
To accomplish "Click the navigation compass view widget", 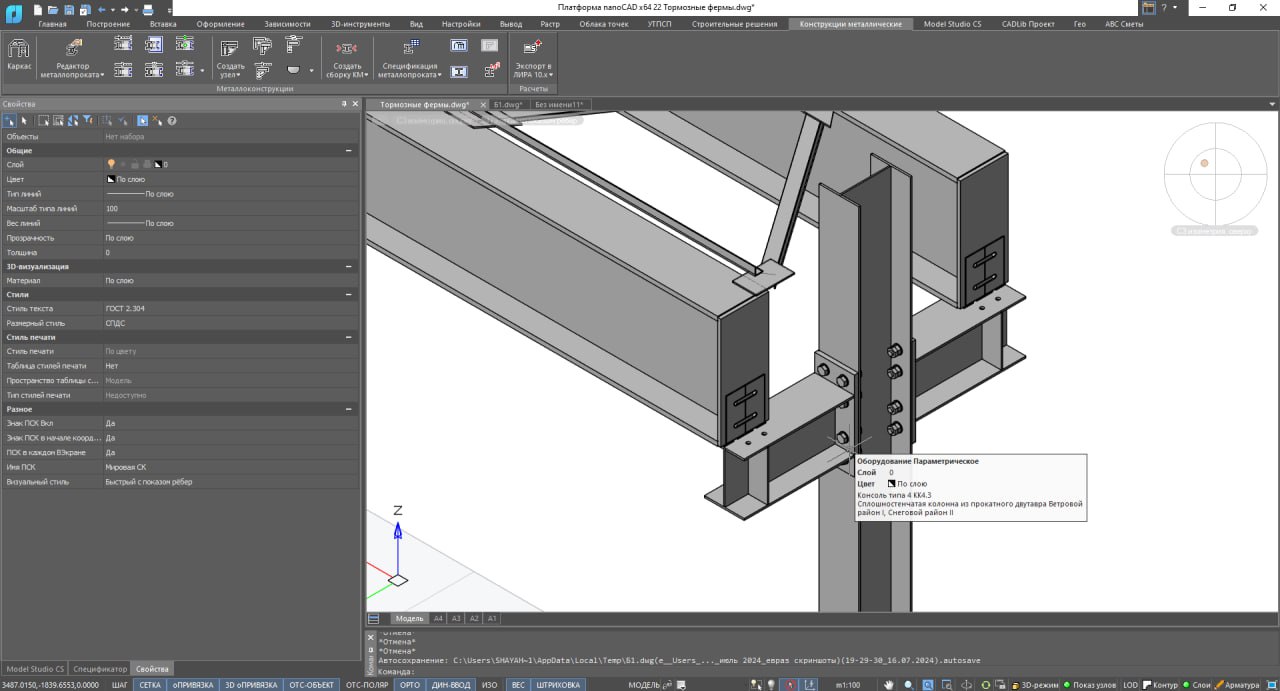I will (x=1214, y=173).
